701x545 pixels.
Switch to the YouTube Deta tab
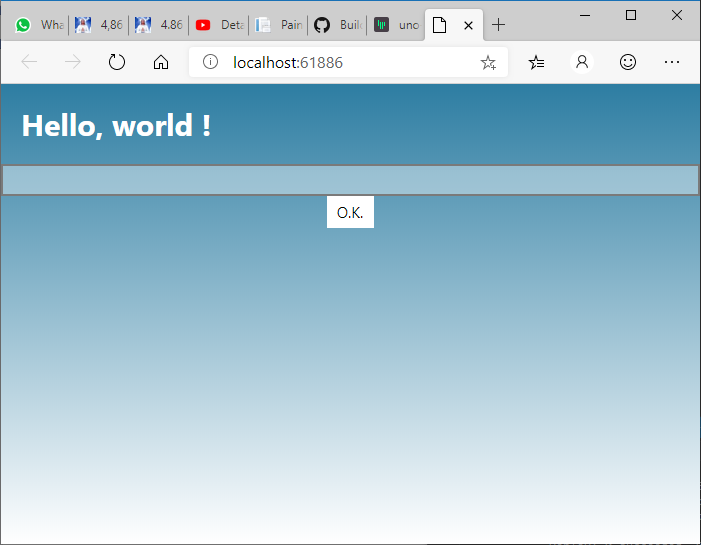click(220, 25)
